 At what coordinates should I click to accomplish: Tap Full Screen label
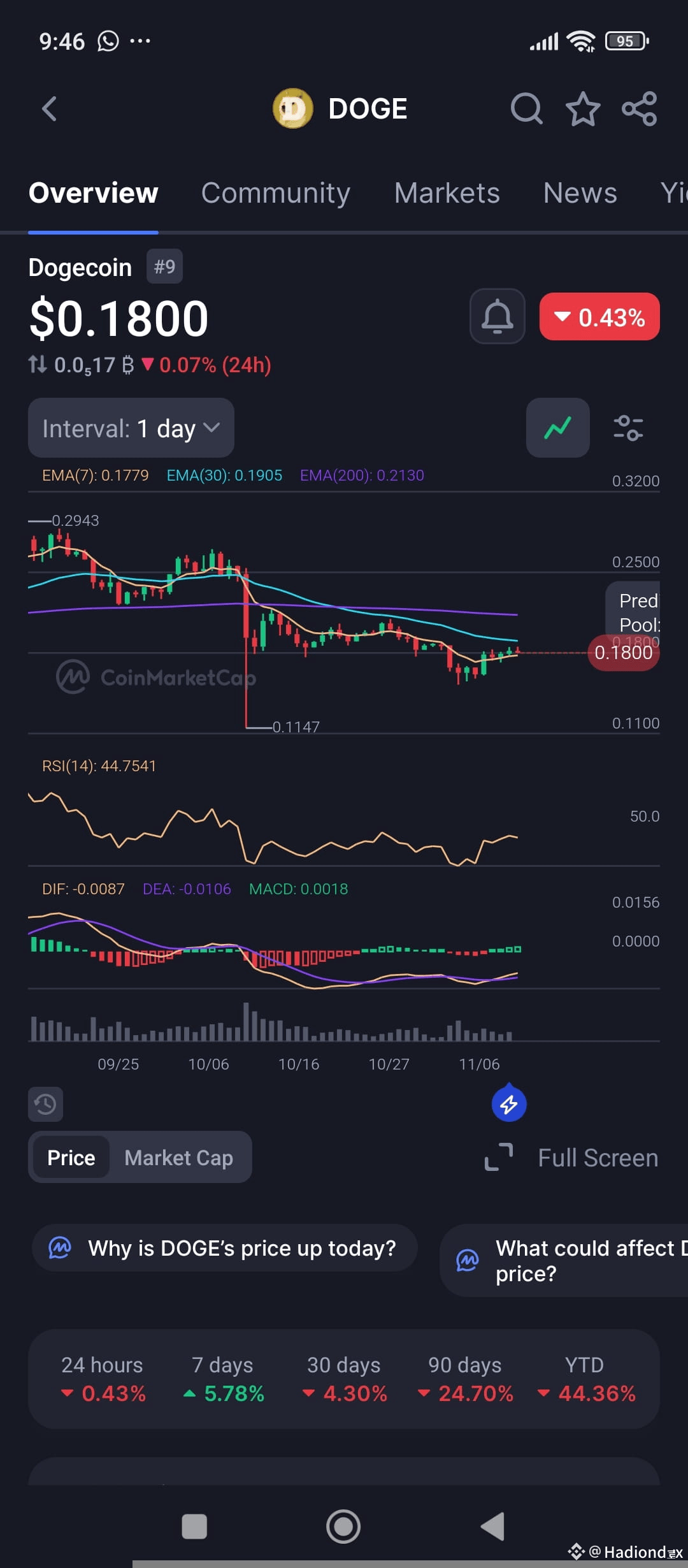598,1158
